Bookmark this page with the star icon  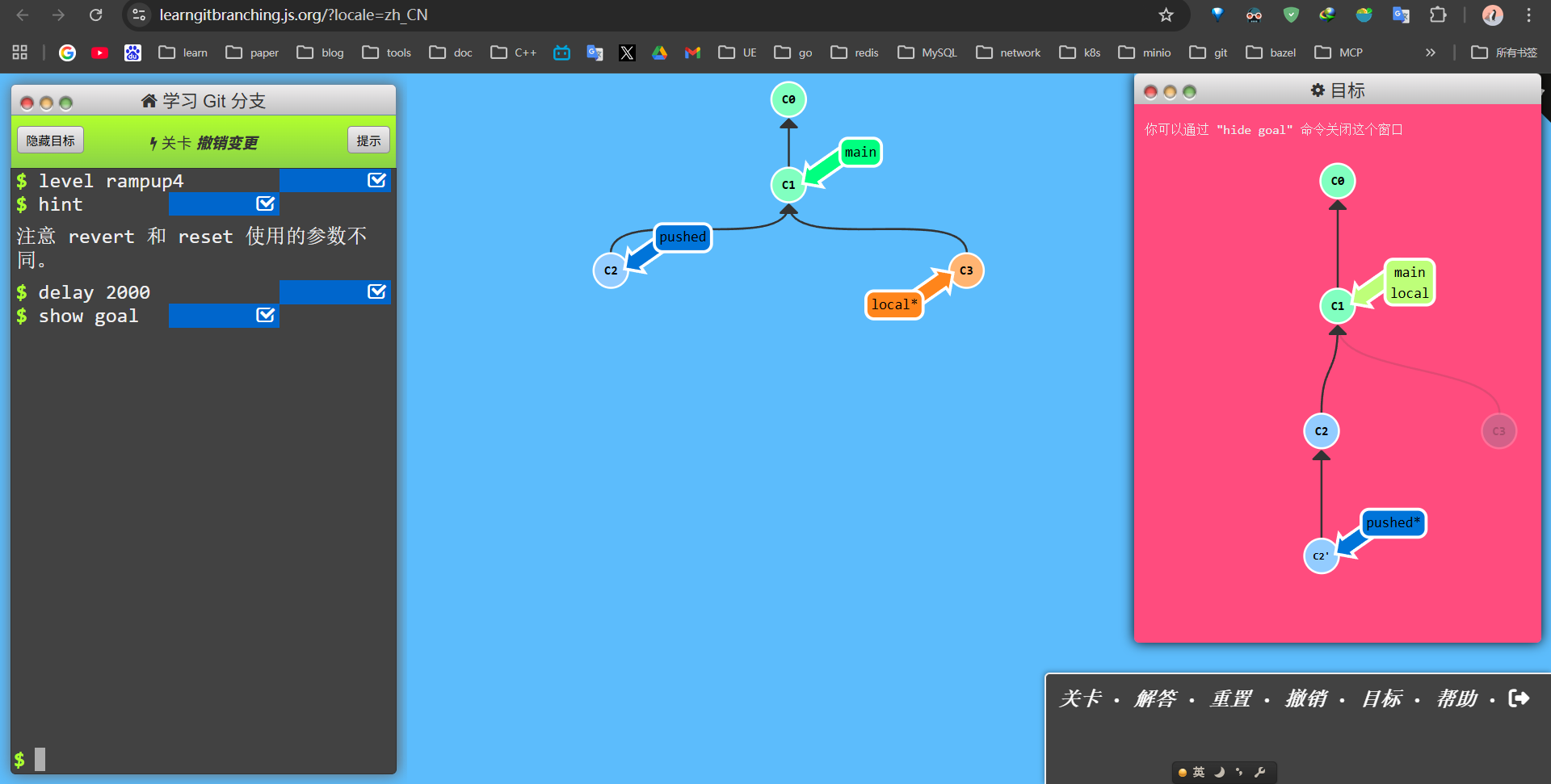(x=1166, y=15)
